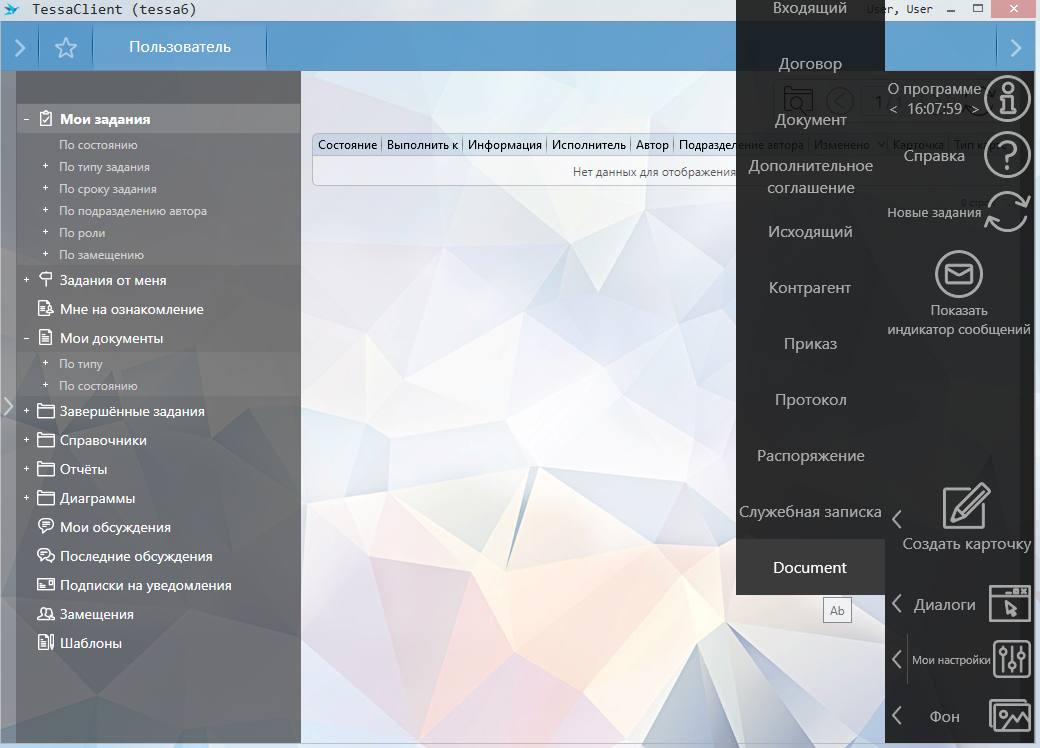Collapse the Мои задания tree node
This screenshot has width=1040, height=748.
point(27,119)
